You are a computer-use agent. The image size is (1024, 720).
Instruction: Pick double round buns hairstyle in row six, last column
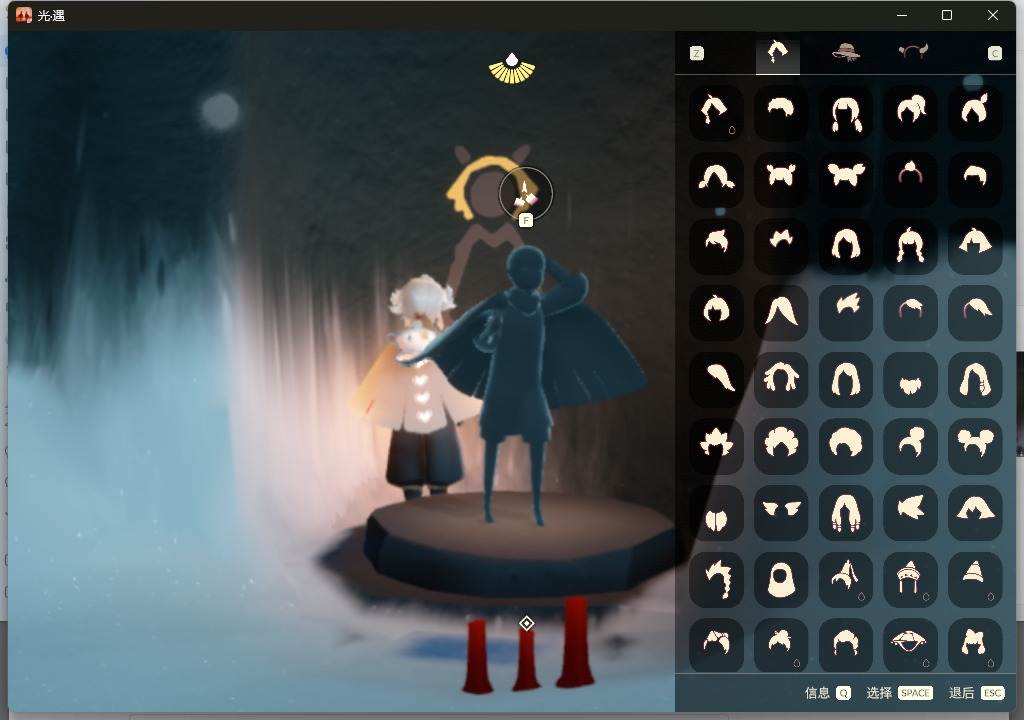975,446
